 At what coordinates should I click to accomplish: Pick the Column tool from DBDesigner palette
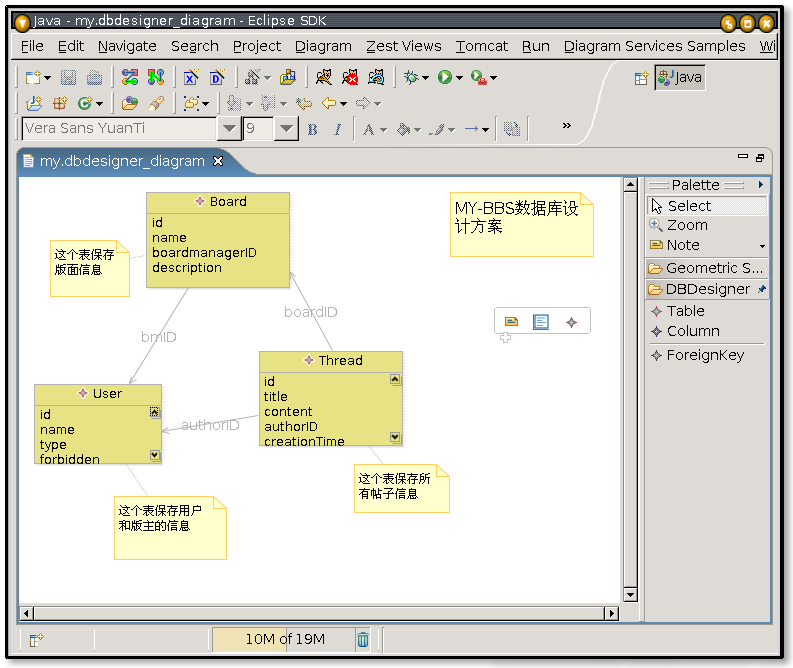click(692, 331)
